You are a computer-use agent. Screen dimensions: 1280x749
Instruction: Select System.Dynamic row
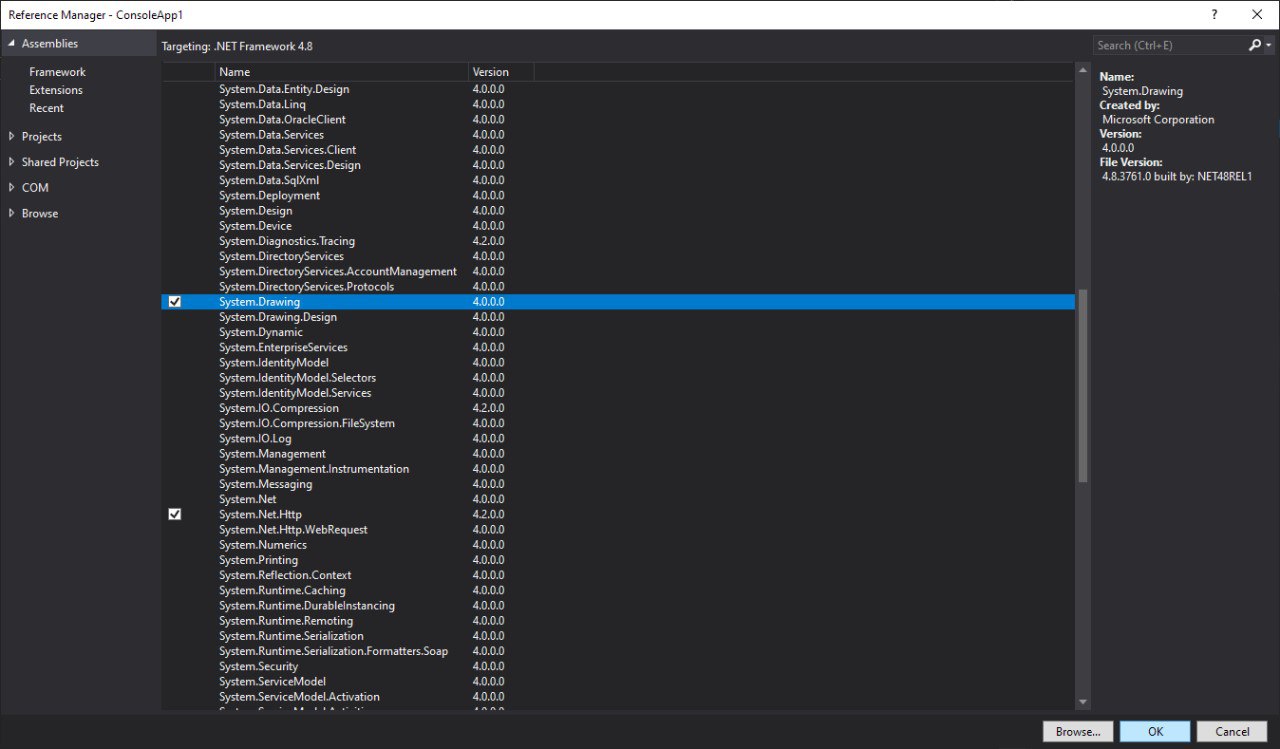pyautogui.click(x=618, y=332)
